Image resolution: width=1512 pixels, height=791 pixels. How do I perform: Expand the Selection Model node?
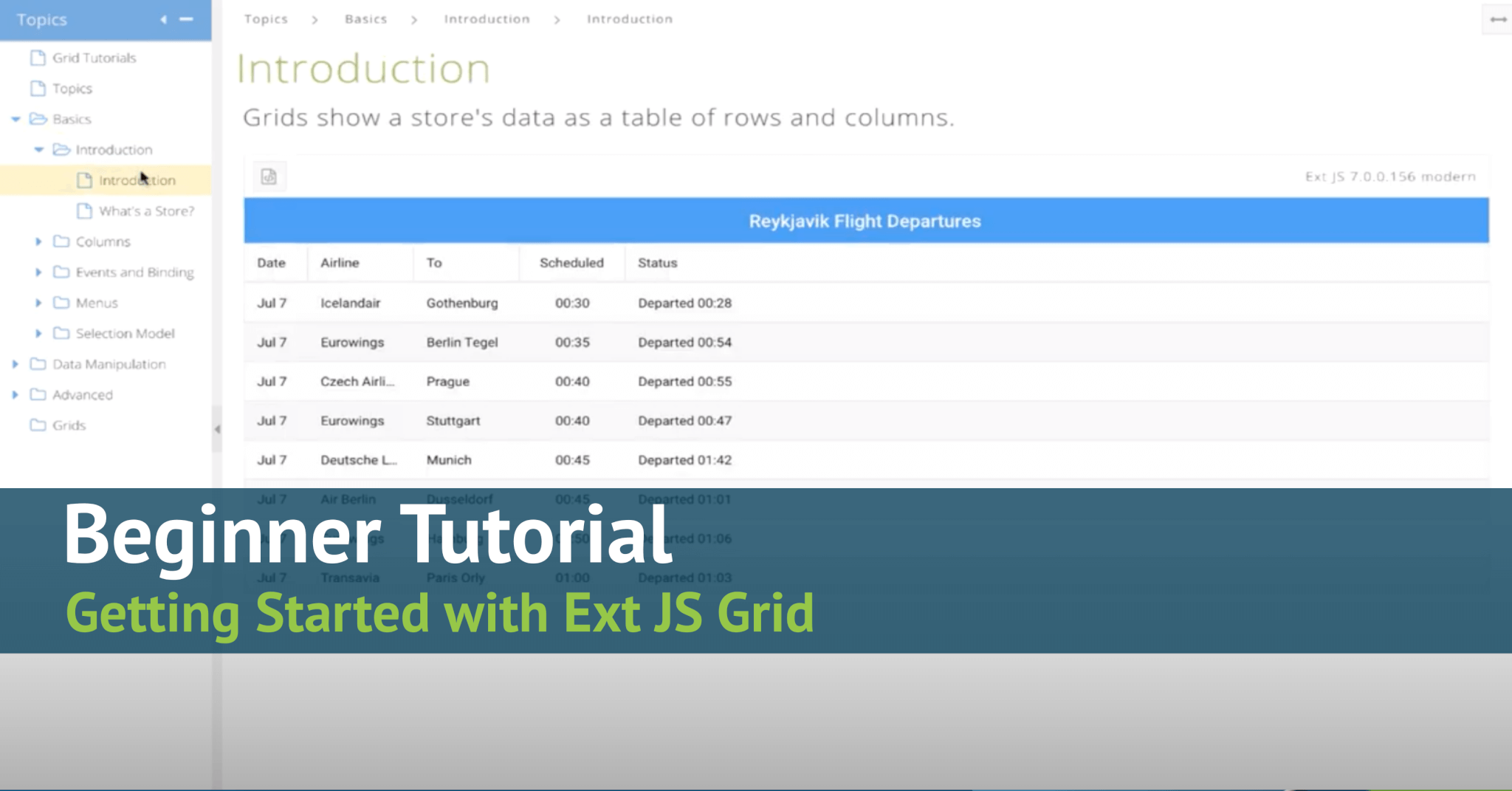38,334
